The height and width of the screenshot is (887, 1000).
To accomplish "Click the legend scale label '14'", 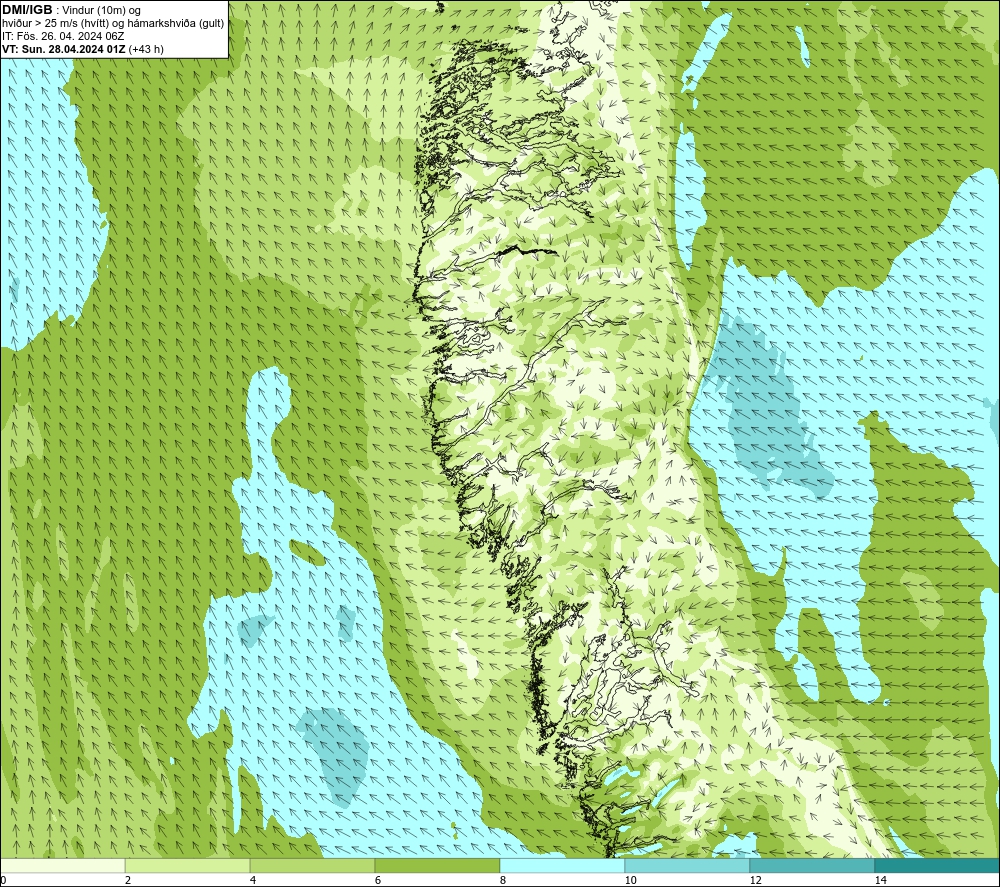I will tap(880, 880).
